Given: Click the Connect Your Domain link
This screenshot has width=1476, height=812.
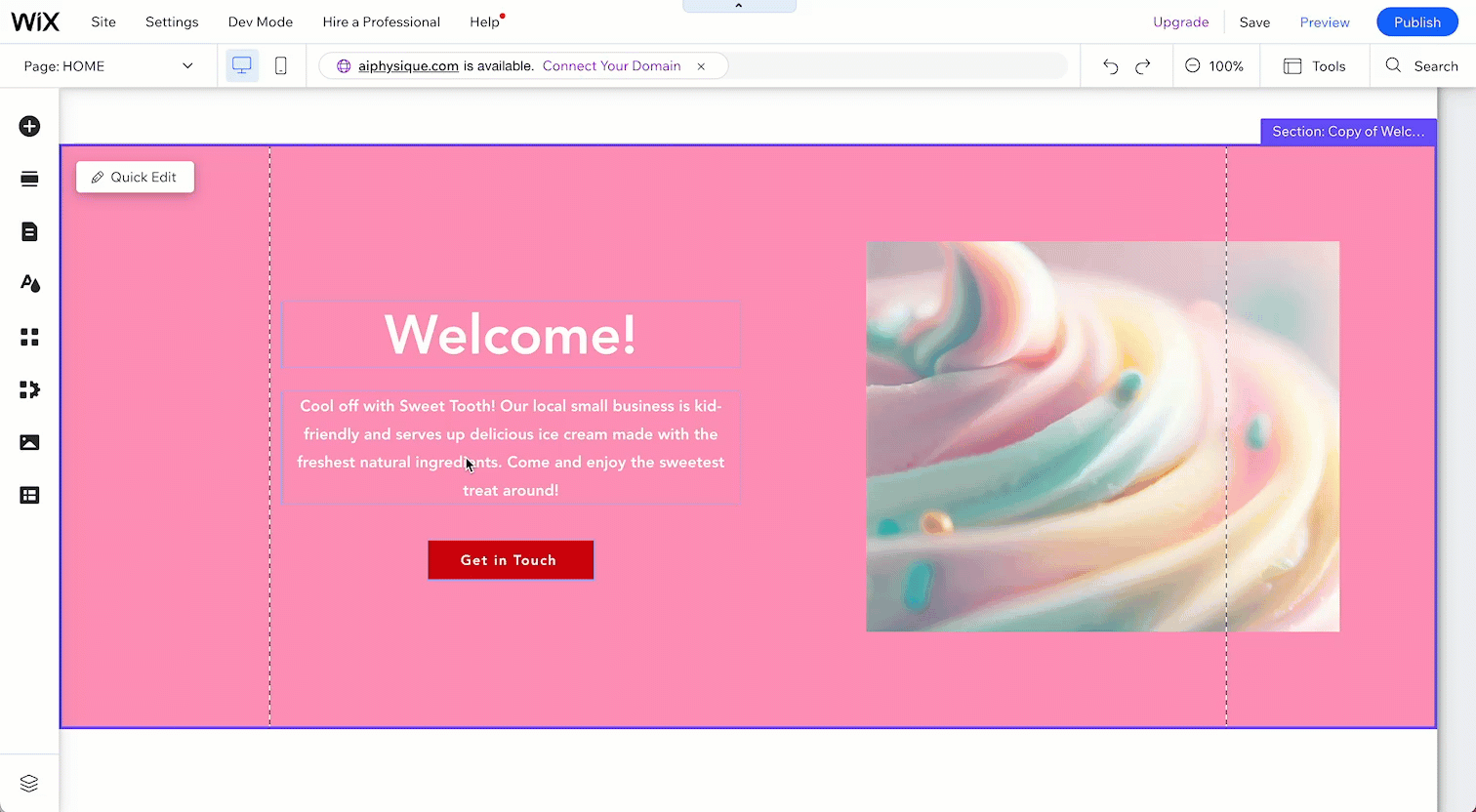Looking at the screenshot, I should point(612,66).
